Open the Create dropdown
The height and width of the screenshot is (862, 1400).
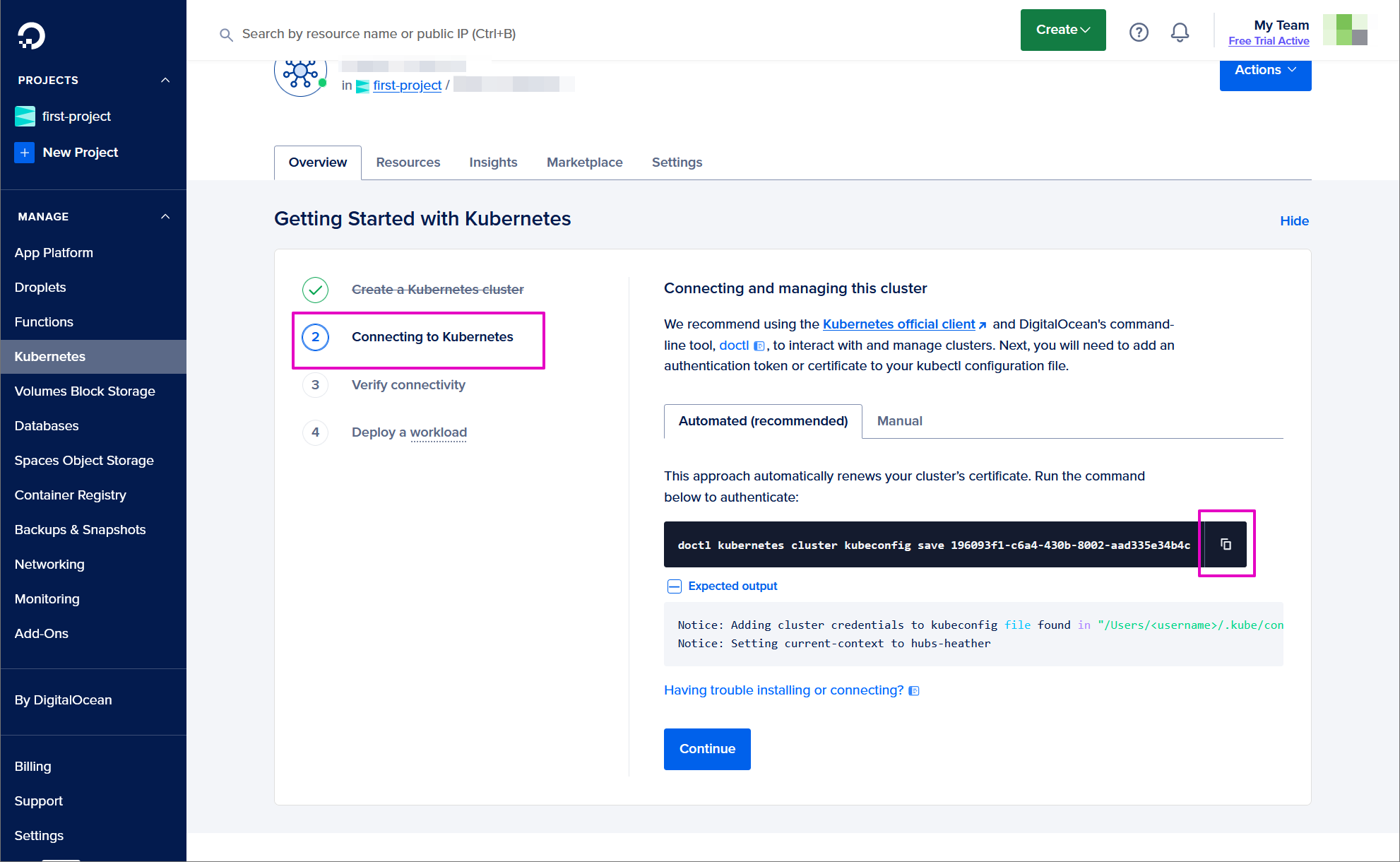[1063, 30]
